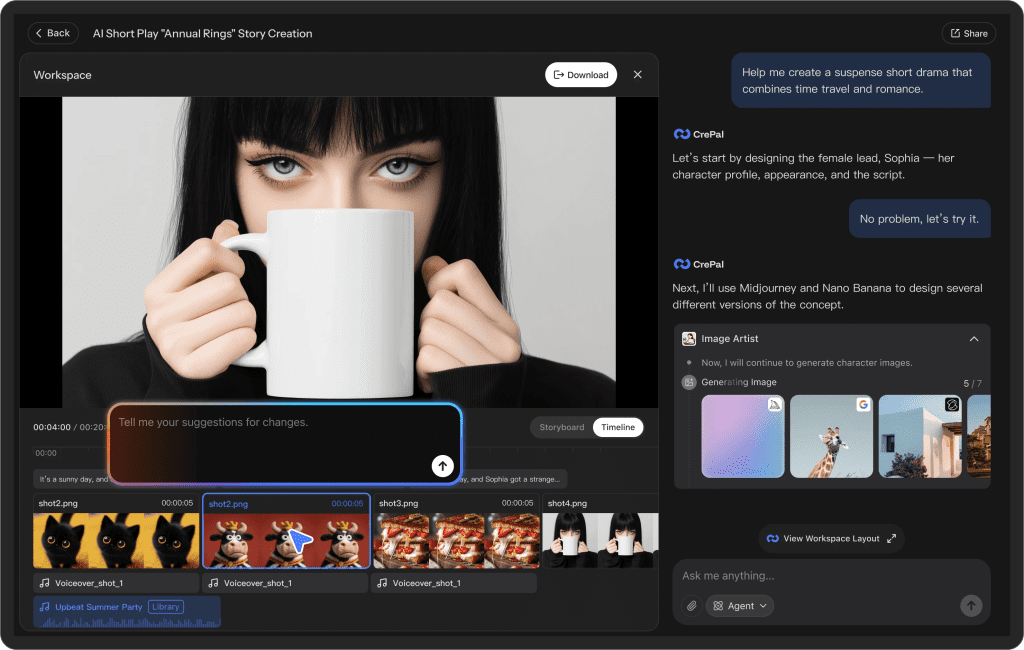This screenshot has width=1024, height=650.
Task: Click the Library tag on audio track
Action: [166, 607]
